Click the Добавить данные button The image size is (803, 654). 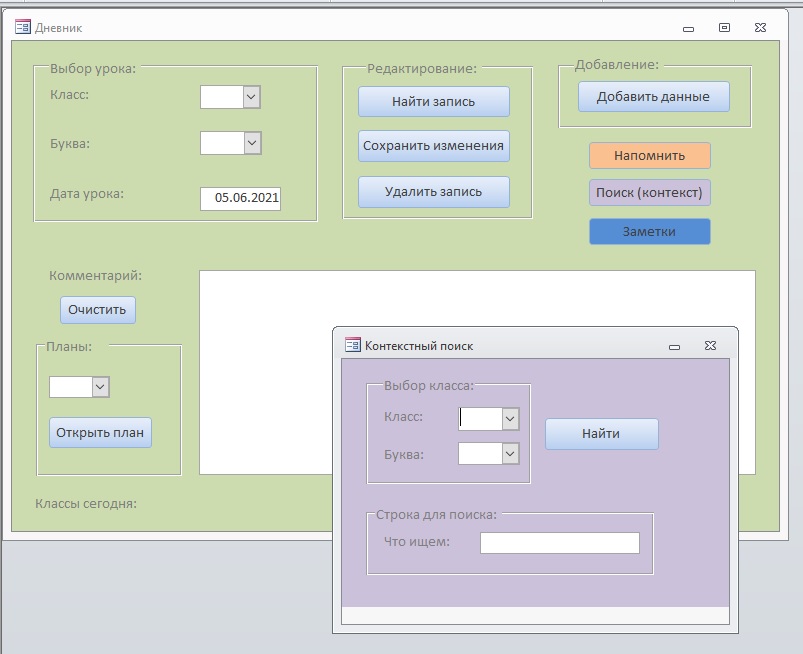pos(653,96)
